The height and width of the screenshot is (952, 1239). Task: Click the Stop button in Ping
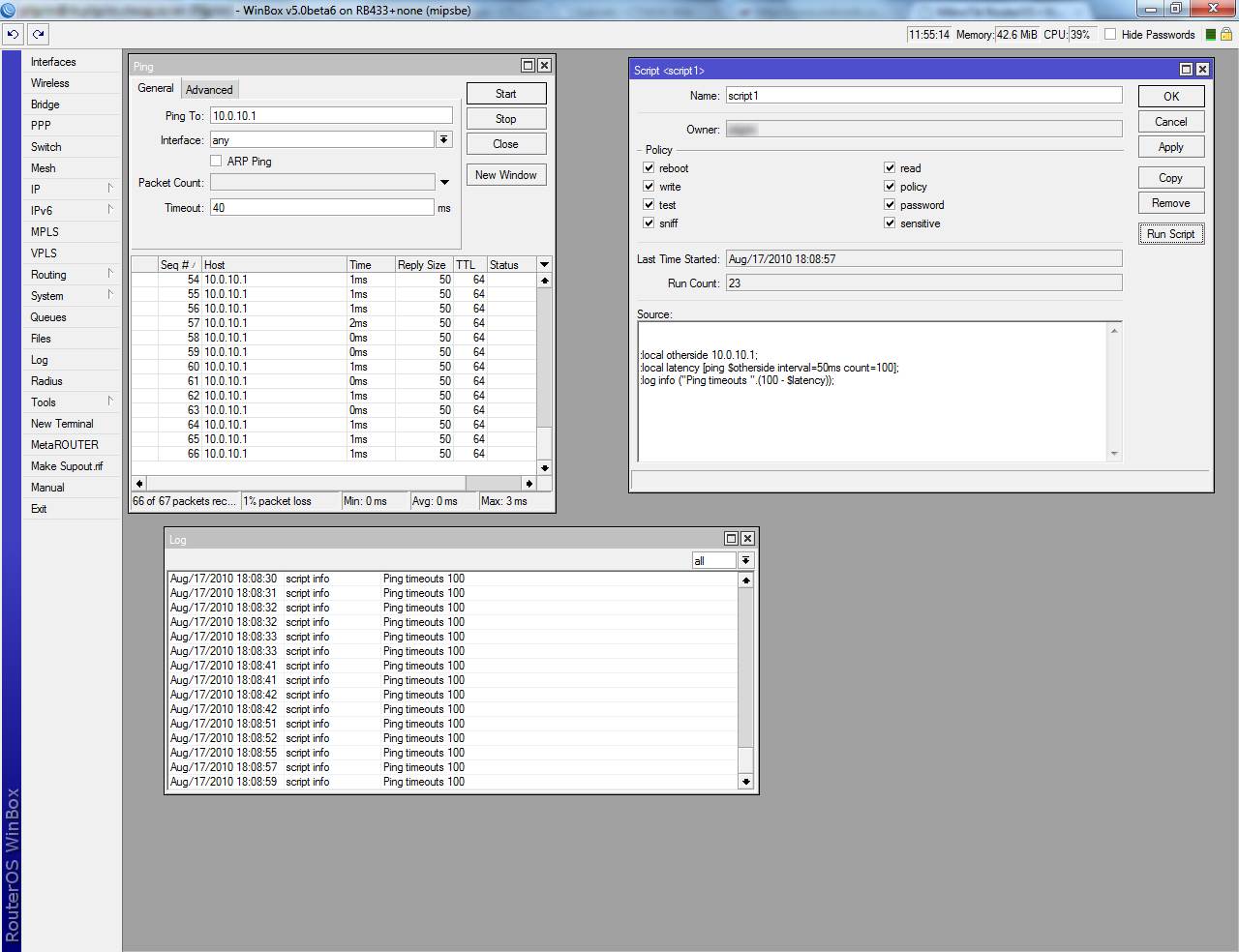pos(505,119)
